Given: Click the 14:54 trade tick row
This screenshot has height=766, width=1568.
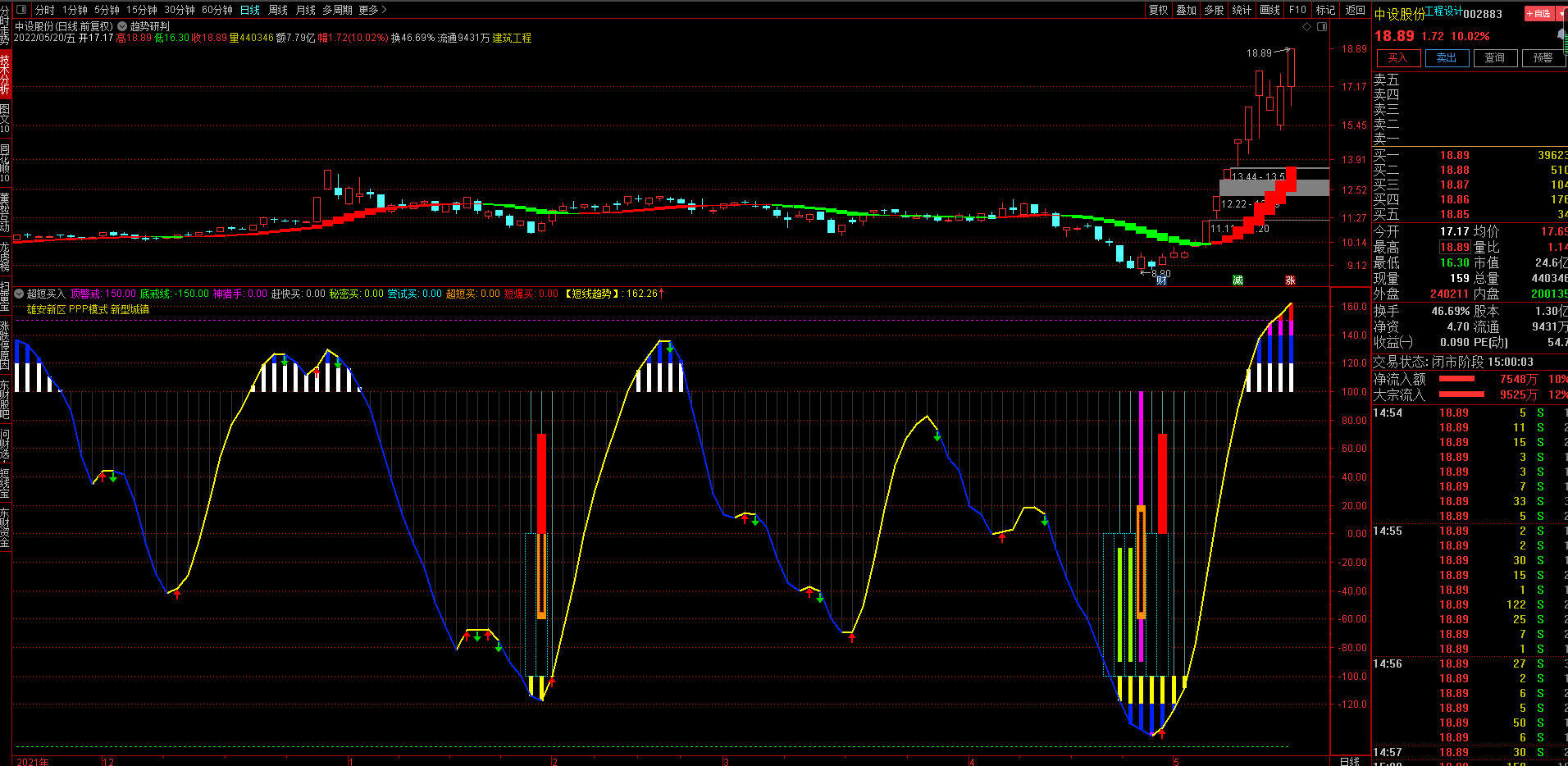Looking at the screenshot, I should [x=1470, y=413].
